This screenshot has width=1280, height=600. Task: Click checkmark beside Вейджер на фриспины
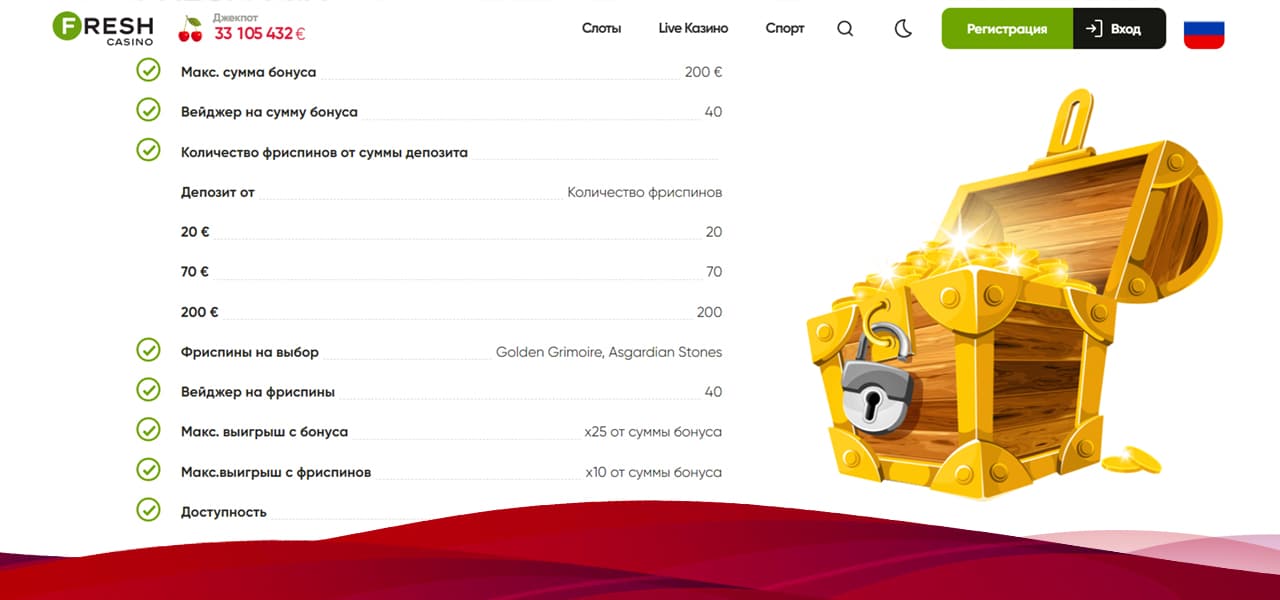pyautogui.click(x=148, y=390)
